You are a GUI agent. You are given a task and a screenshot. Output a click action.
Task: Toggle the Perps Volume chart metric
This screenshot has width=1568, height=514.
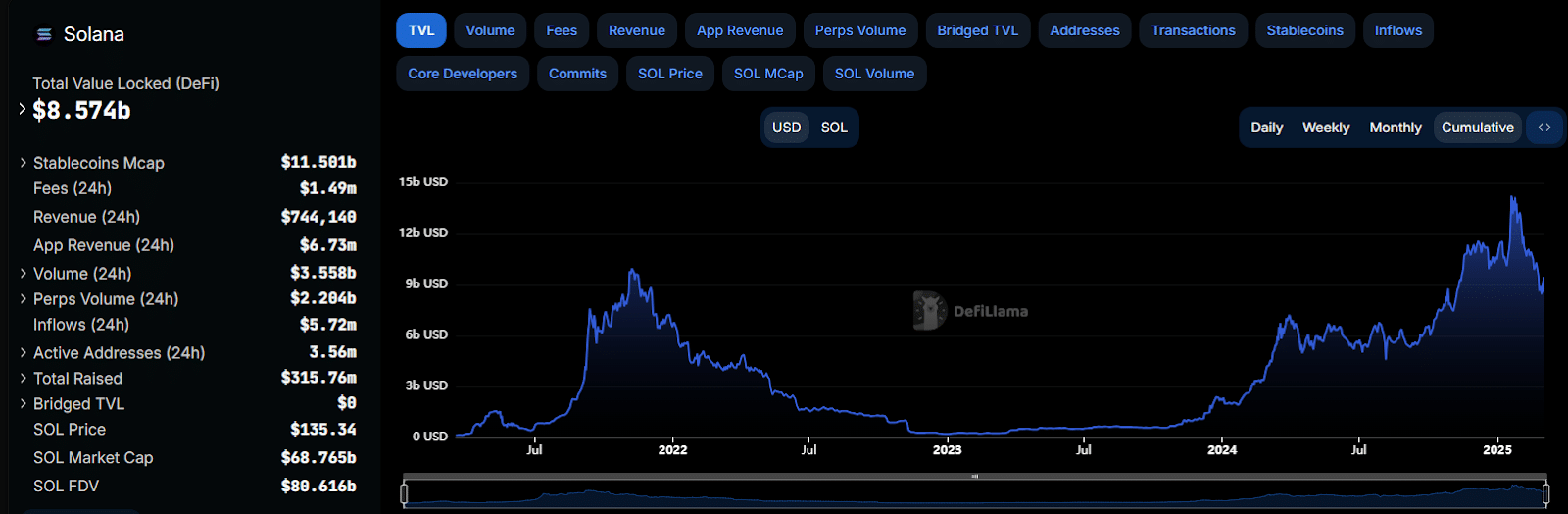[860, 30]
